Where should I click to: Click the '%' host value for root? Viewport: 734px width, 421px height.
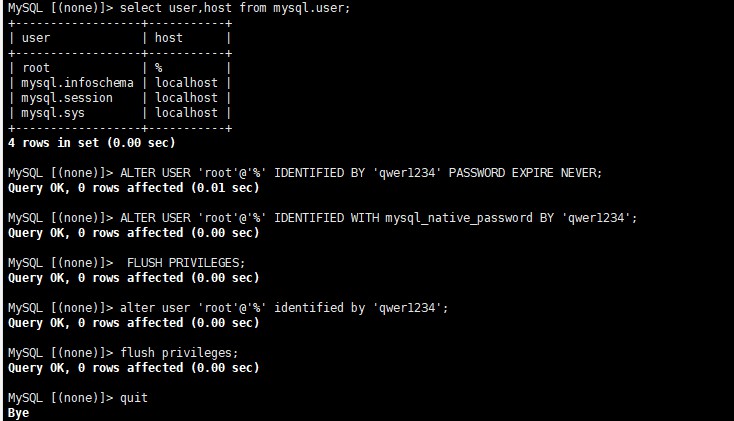[x=159, y=68]
